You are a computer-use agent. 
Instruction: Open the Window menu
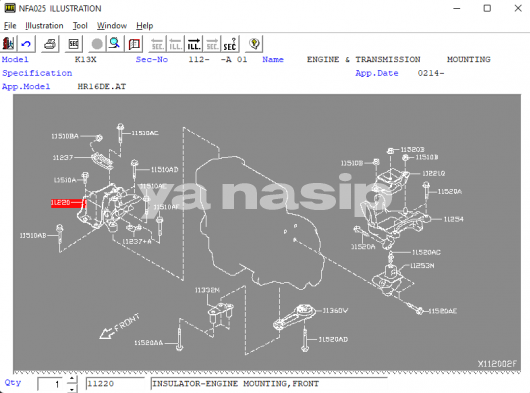112,26
